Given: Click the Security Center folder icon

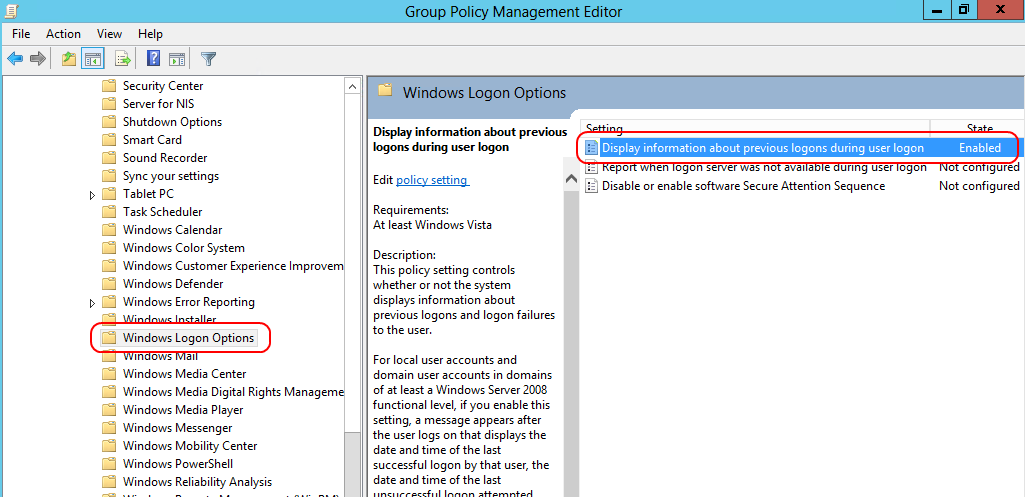Looking at the screenshot, I should [109, 86].
